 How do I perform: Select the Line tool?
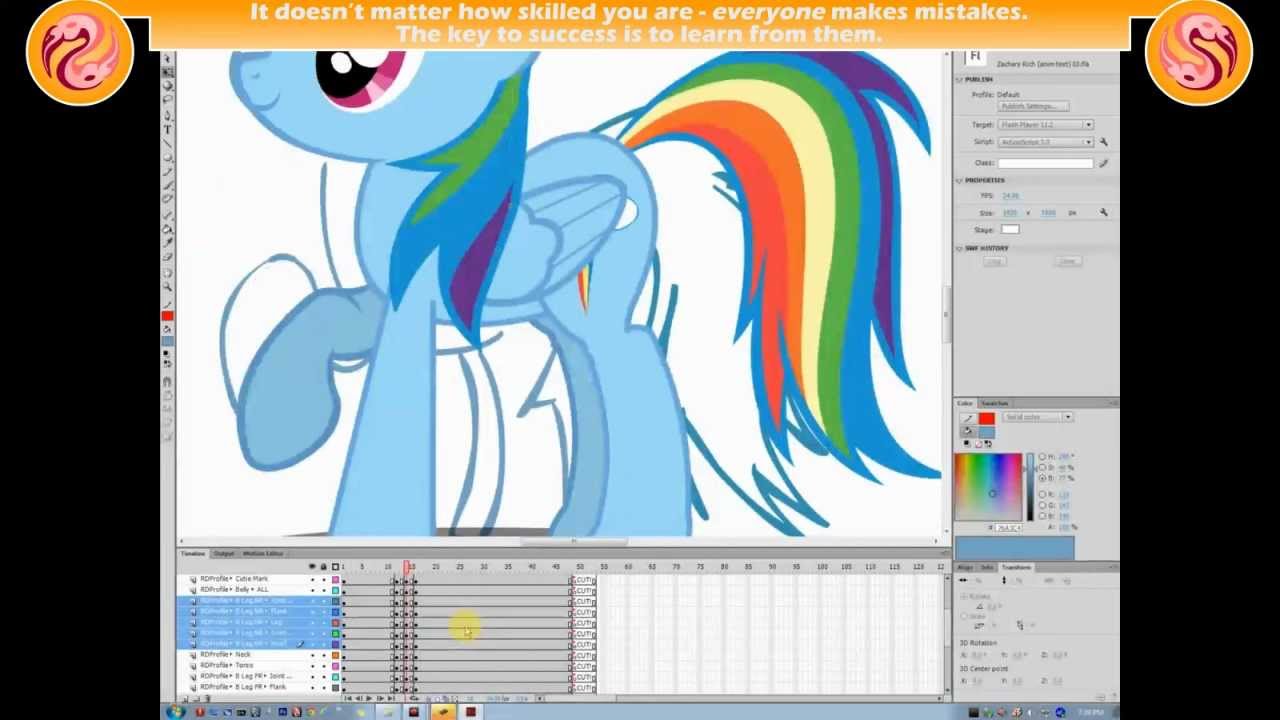tap(168, 146)
